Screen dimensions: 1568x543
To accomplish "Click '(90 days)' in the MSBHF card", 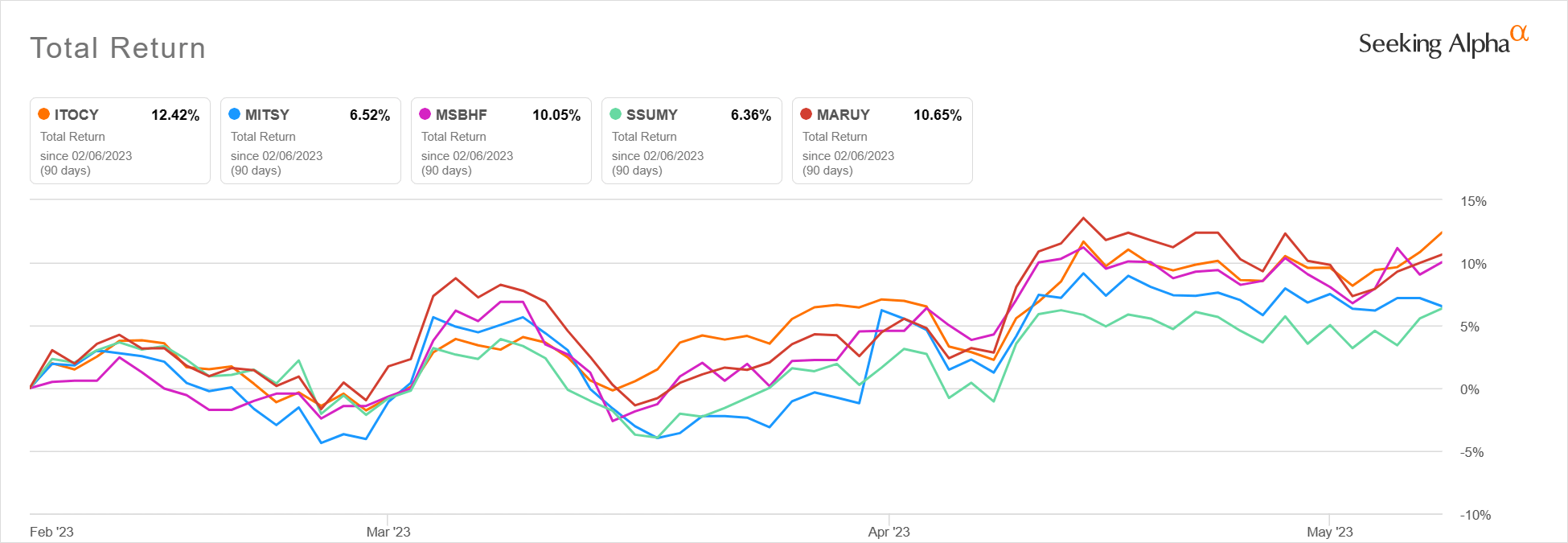I will 446,171.
